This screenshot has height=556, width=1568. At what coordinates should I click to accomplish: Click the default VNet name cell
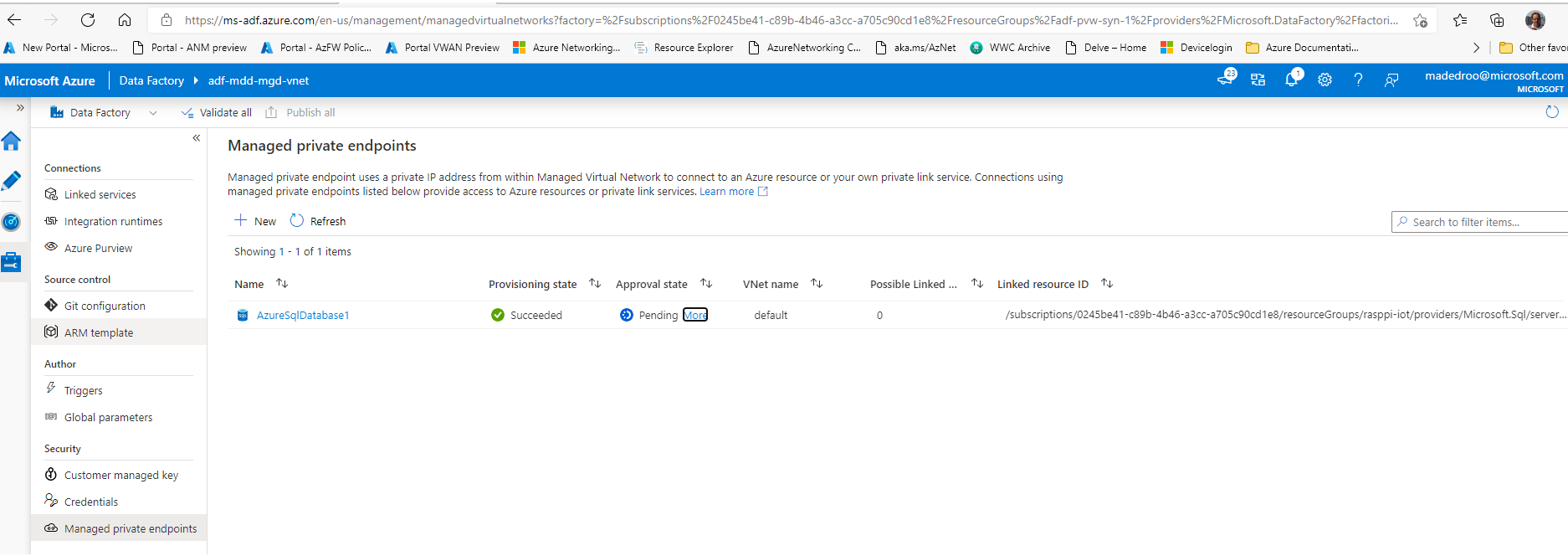(771, 316)
